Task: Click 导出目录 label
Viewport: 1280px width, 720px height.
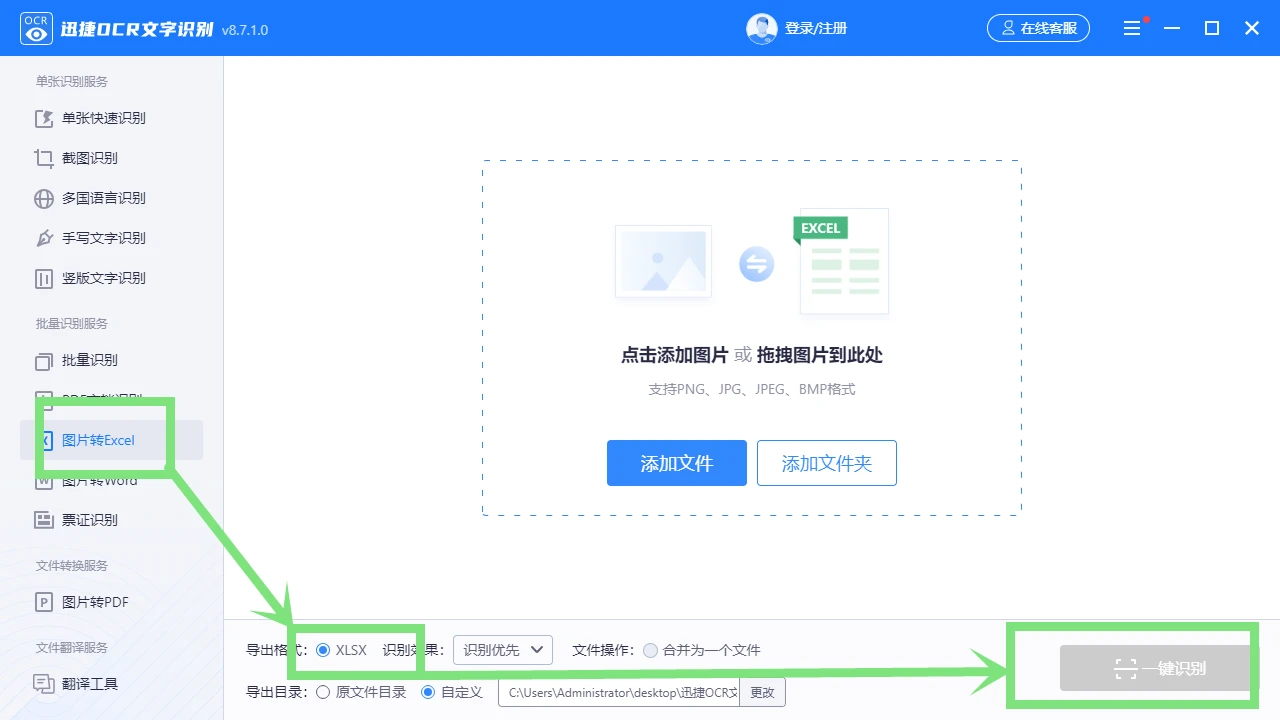Action: [x=277, y=692]
